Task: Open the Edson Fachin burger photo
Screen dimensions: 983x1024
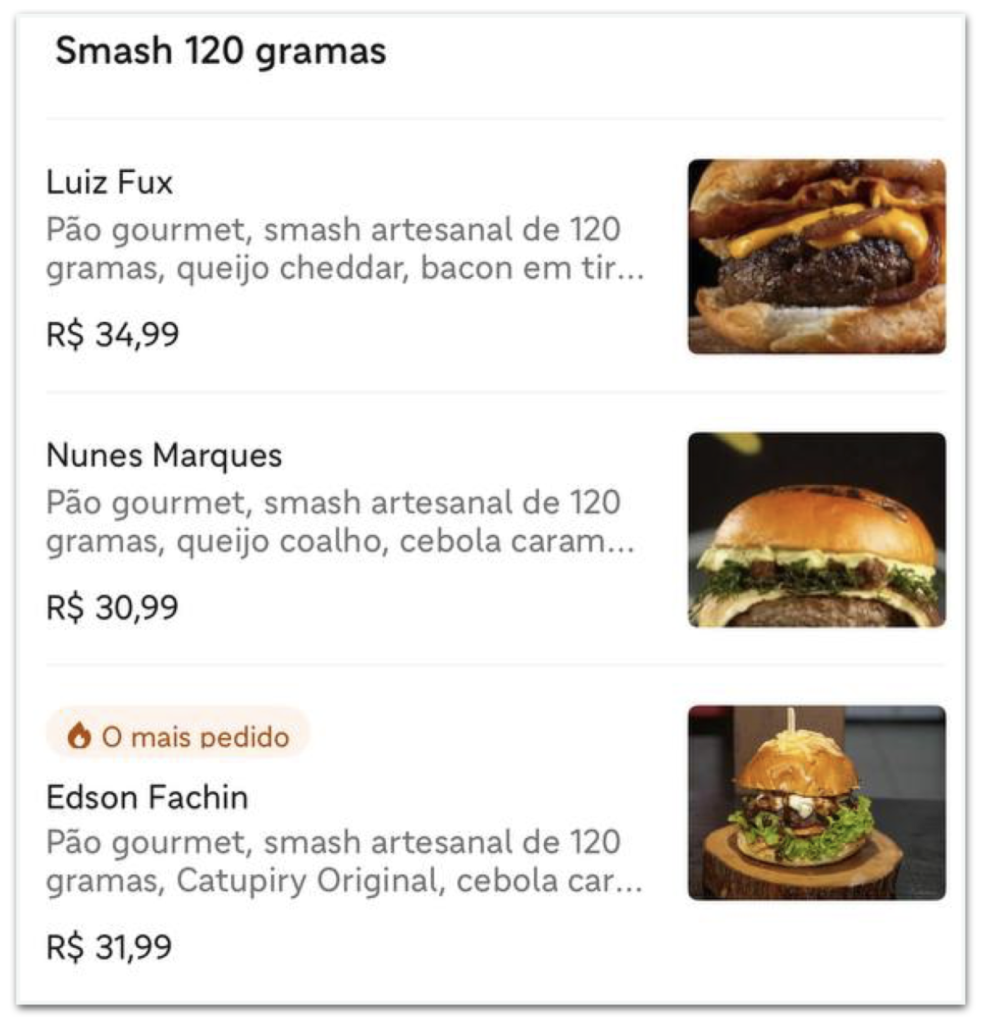Action: click(816, 803)
